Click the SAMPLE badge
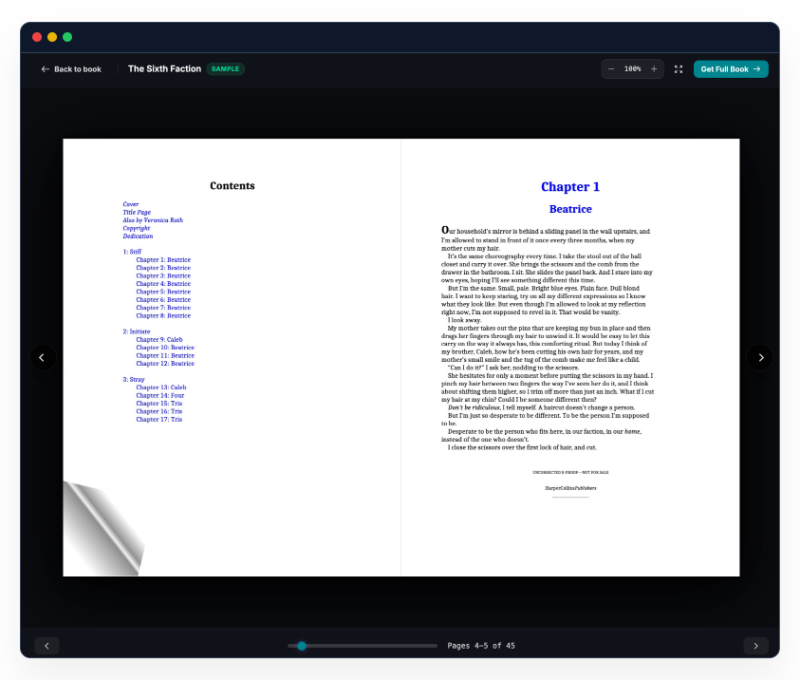Viewport: 800px width, 680px height. 225,69
